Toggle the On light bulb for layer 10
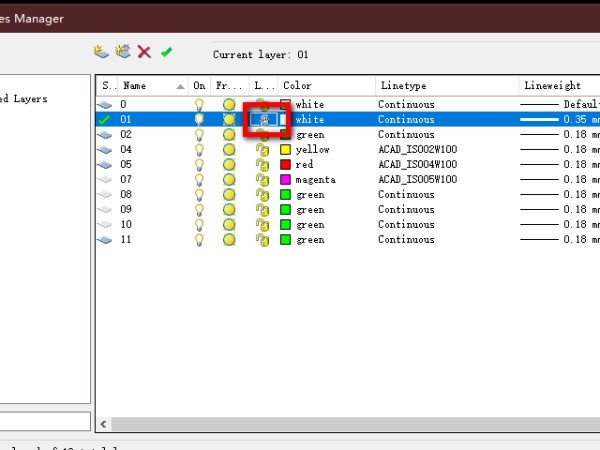The width and height of the screenshot is (600, 450). [x=199, y=225]
